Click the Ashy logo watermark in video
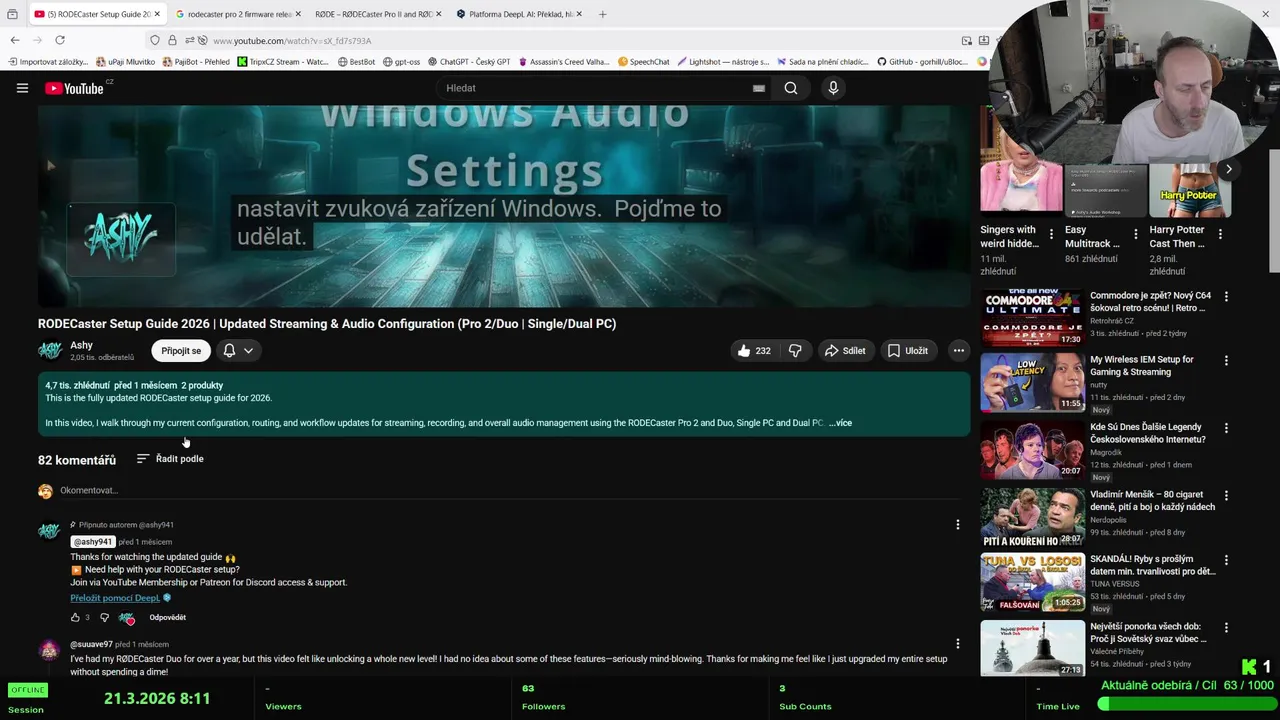The height and width of the screenshot is (720, 1280). (x=121, y=238)
